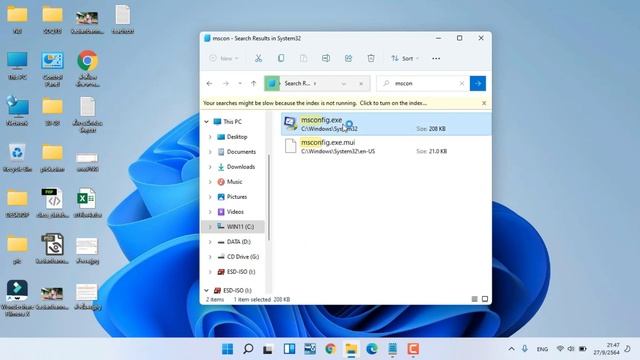640x360 pixels.
Task: Click the Delete trash icon in Explorer toolbar
Action: (371, 58)
